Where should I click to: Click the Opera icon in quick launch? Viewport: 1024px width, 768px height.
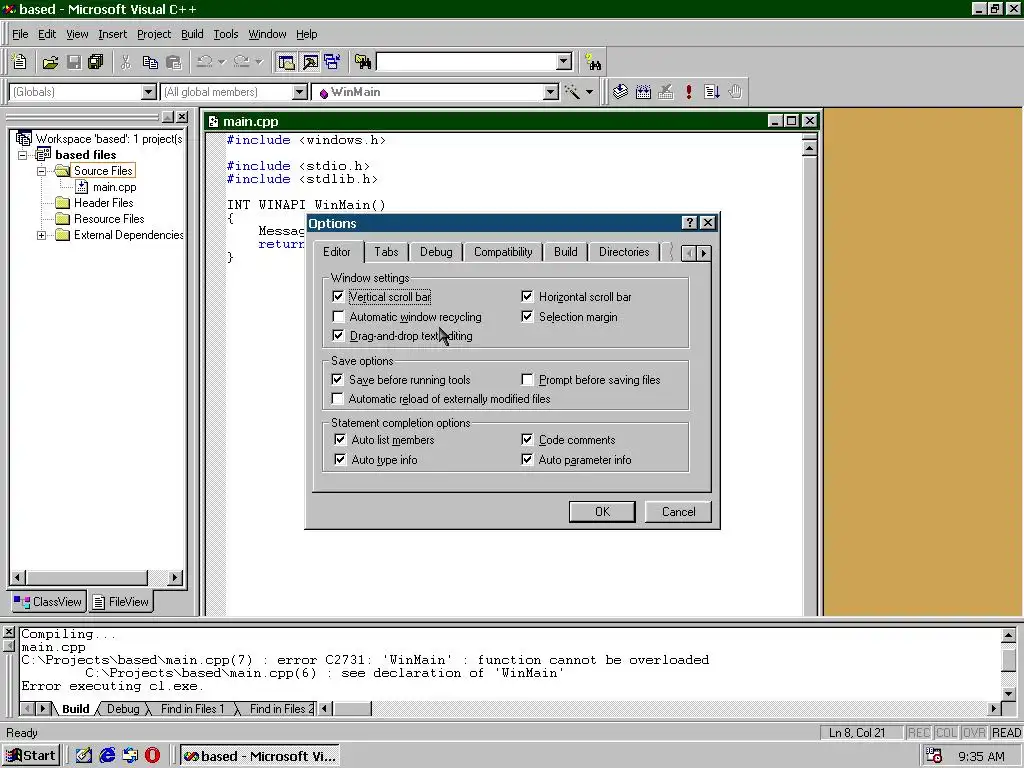(x=152, y=755)
